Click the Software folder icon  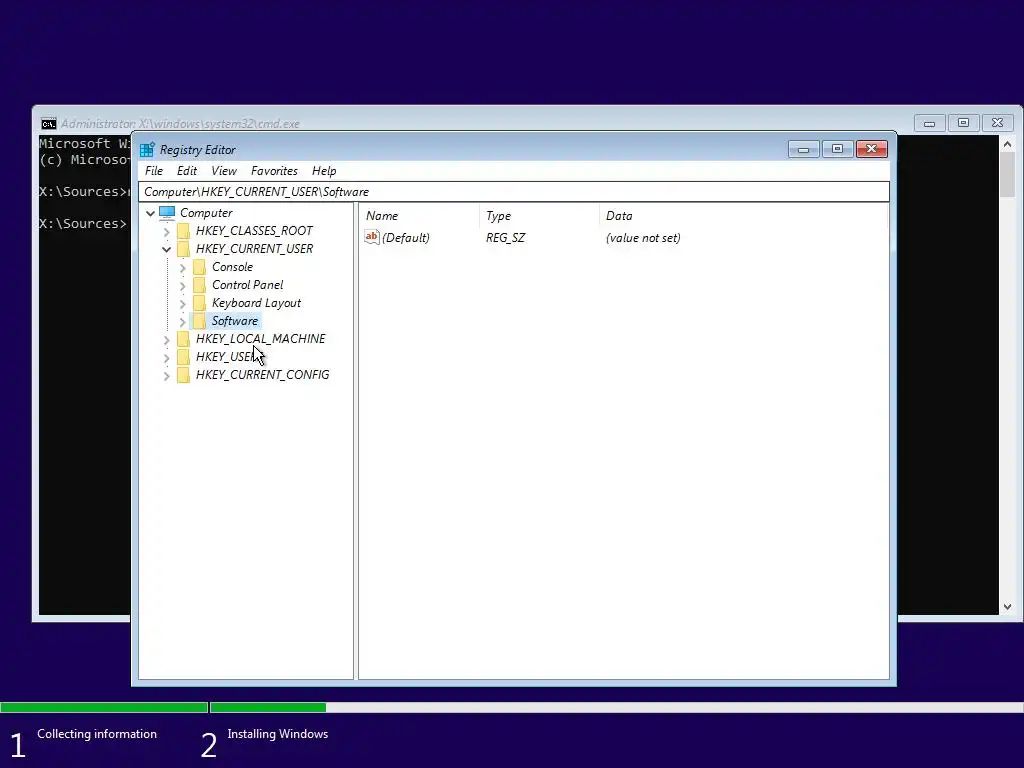pos(199,321)
